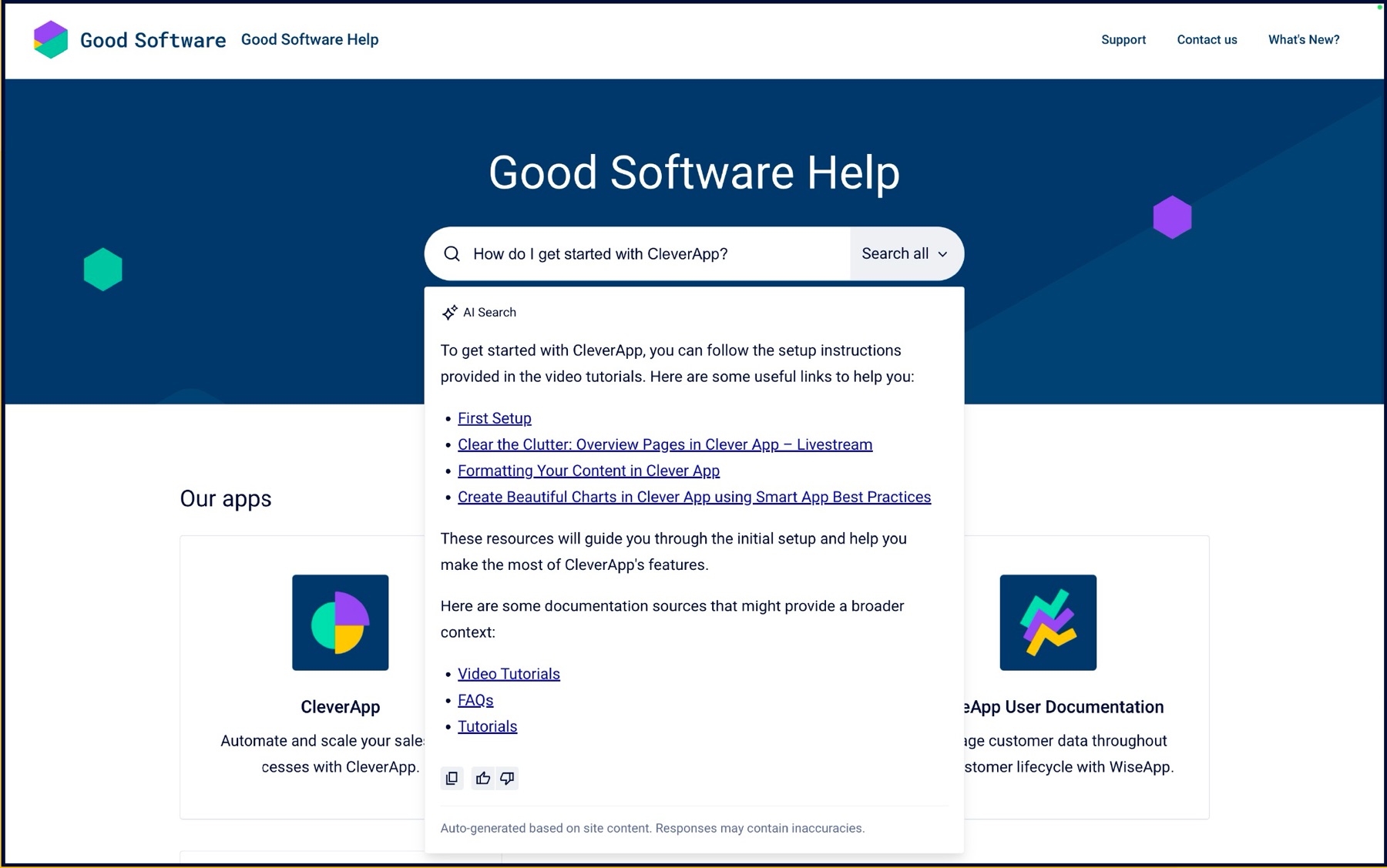Open the Tutorials source link
This screenshot has width=1387, height=868.
[487, 726]
